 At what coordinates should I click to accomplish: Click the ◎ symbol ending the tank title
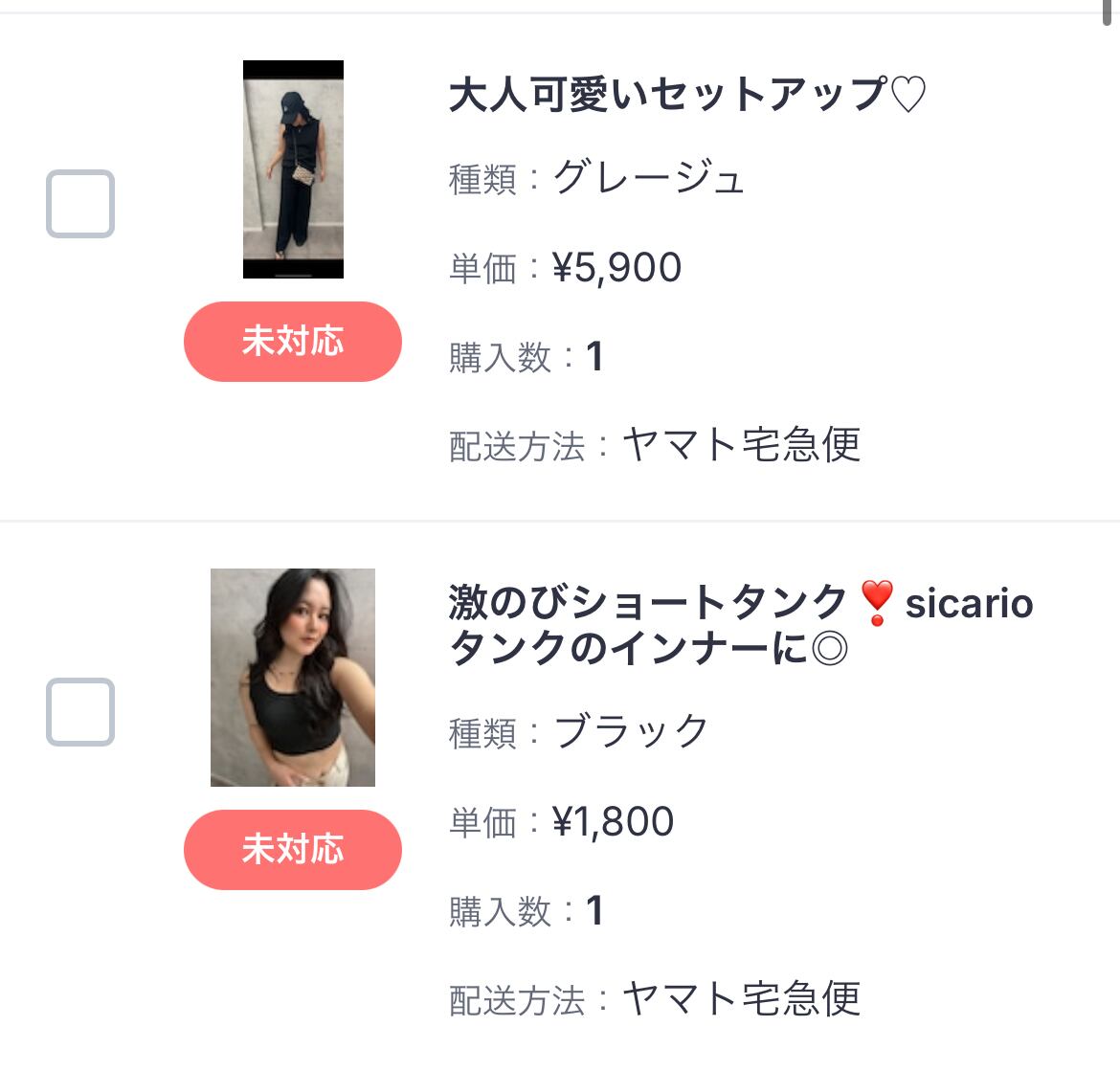[829, 650]
